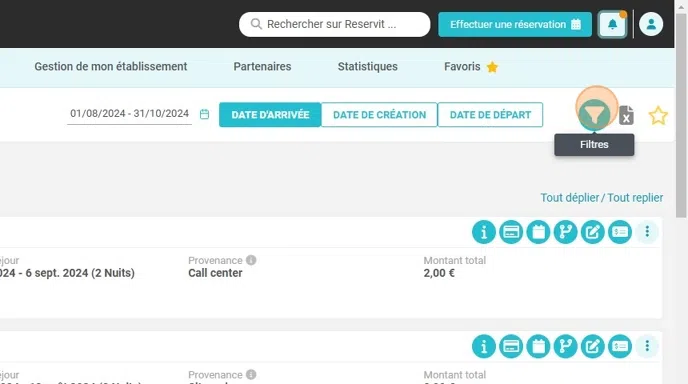Click branch icon on second reservation
Viewport: 688px width, 384px height.
pyautogui.click(x=566, y=346)
